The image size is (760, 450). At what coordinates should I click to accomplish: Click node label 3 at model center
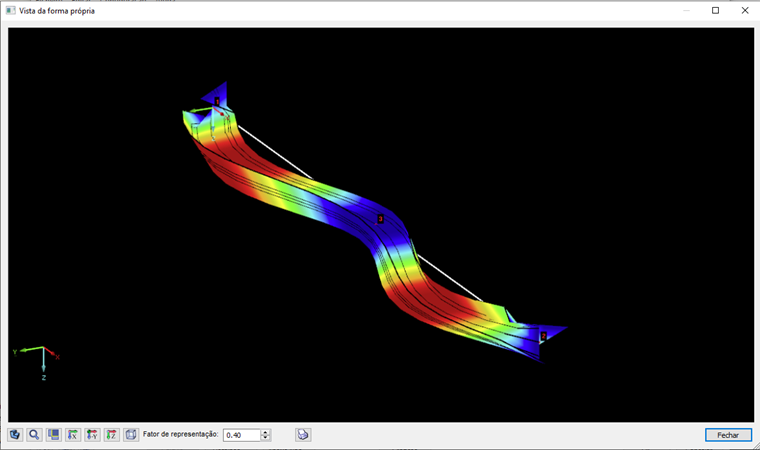point(380,219)
